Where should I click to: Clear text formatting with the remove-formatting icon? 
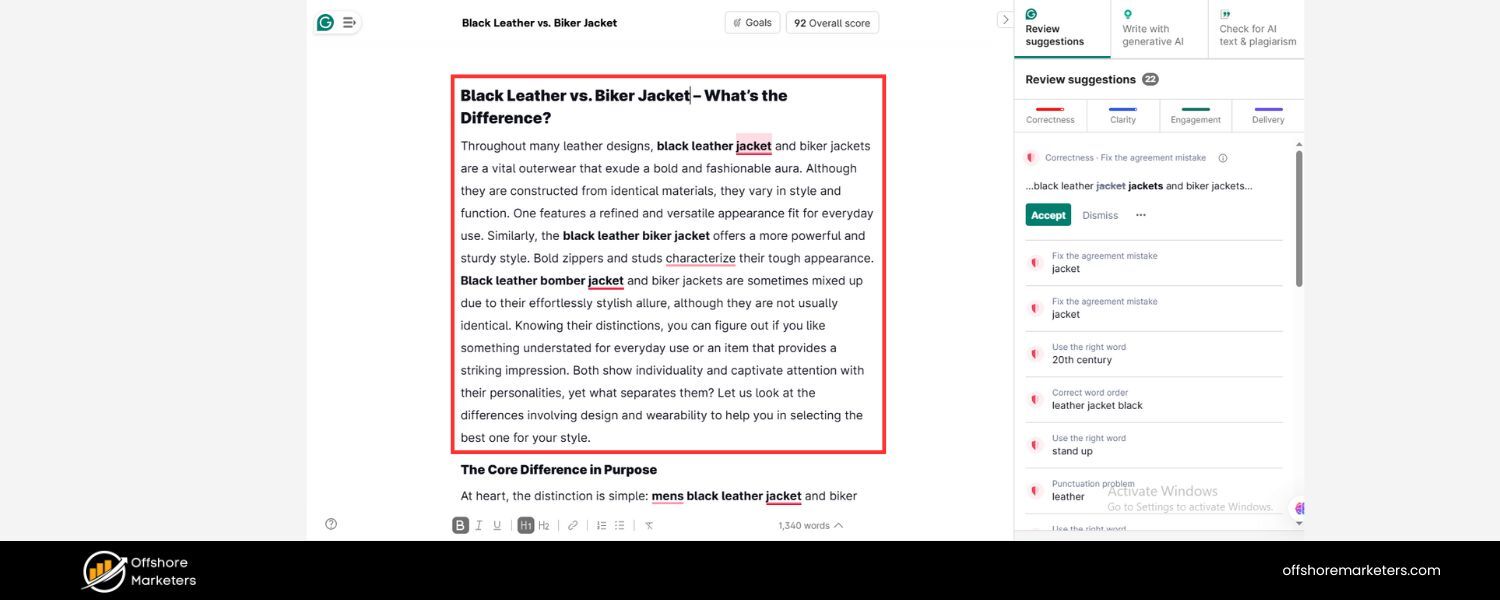[x=647, y=524]
